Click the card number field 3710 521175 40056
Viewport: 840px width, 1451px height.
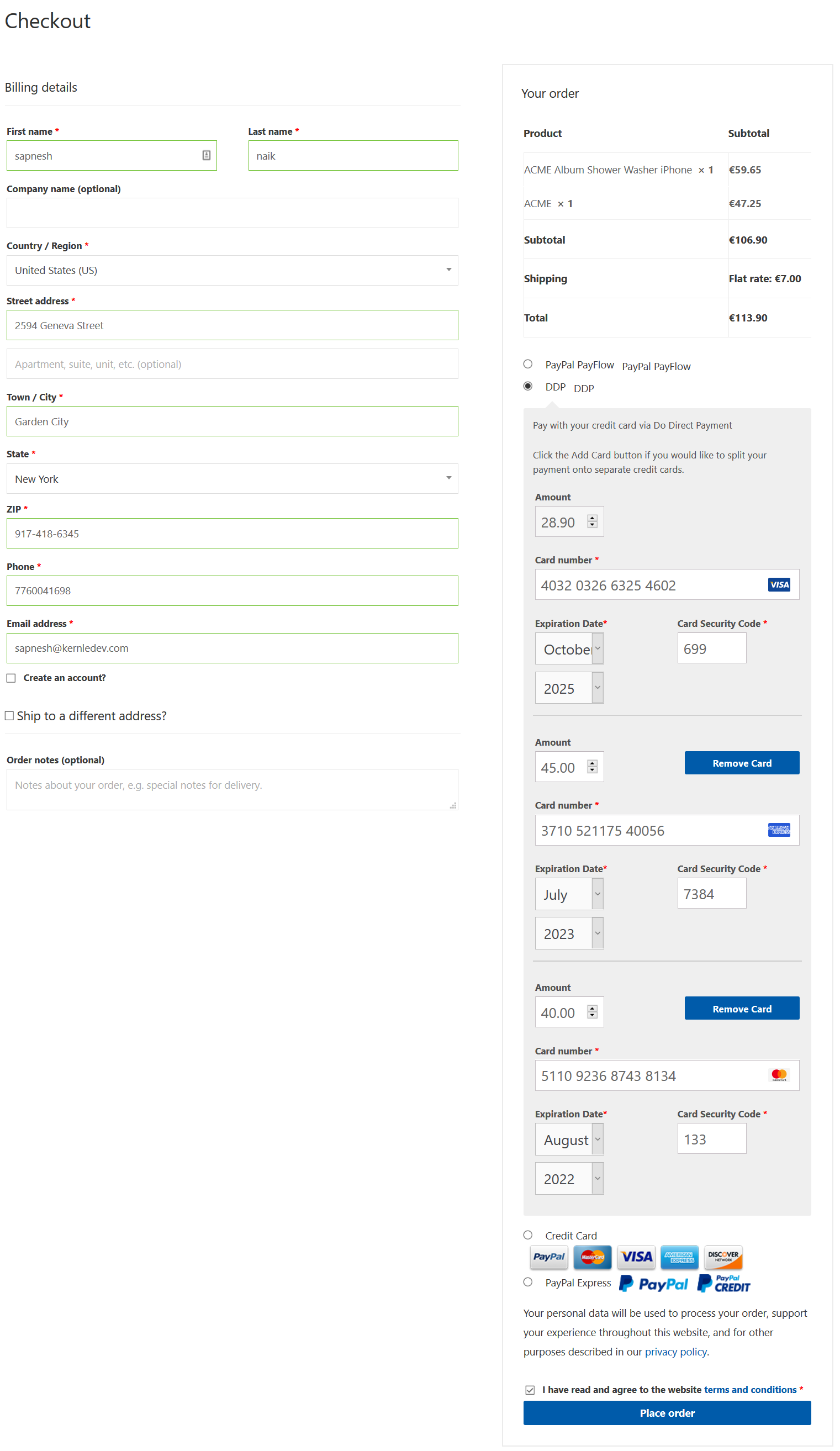coord(667,830)
